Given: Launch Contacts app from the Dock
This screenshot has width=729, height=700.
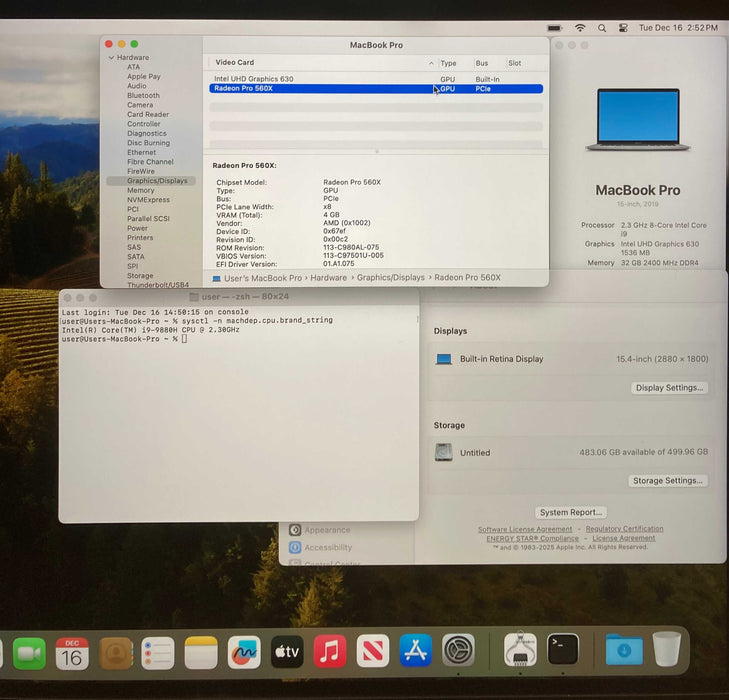Looking at the screenshot, I should (x=115, y=653).
